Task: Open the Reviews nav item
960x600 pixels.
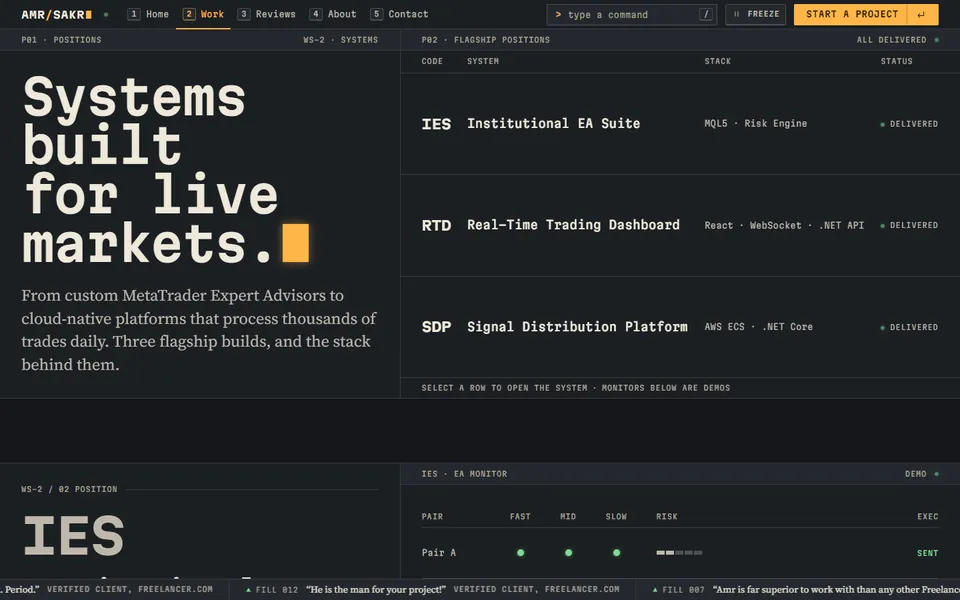Action: coord(266,14)
